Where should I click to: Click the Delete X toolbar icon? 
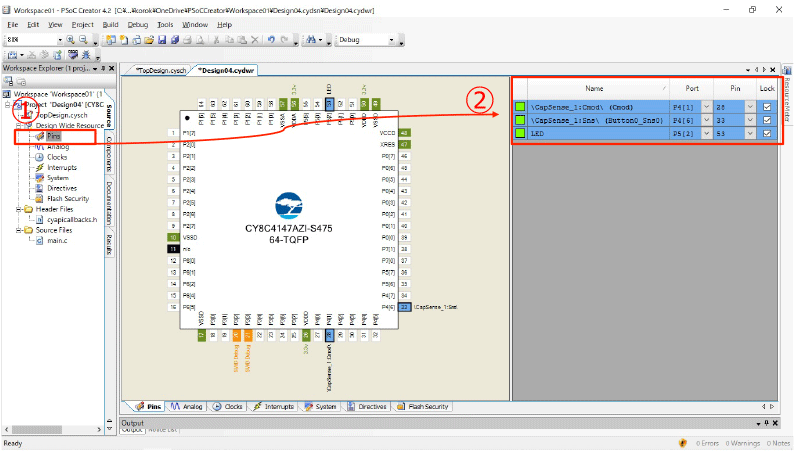coord(255,40)
